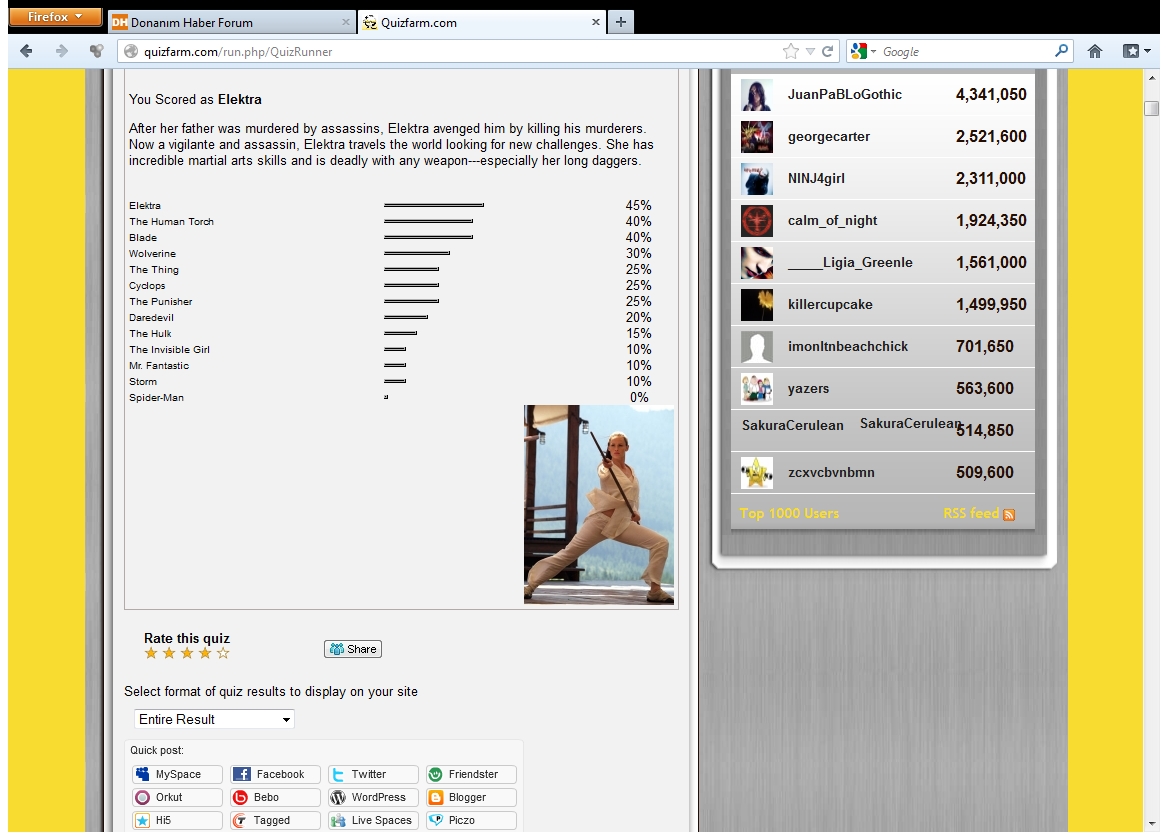This screenshot has width=1168, height=840.
Task: Expand the Entire Result format dropdown
Action: [214, 719]
